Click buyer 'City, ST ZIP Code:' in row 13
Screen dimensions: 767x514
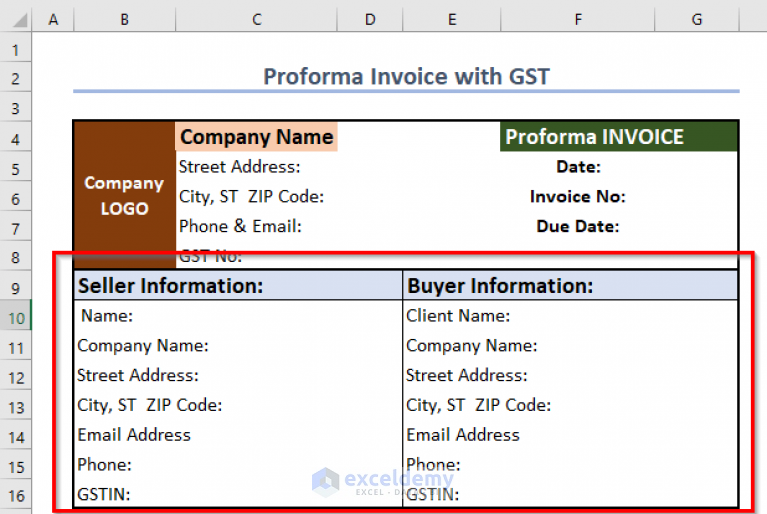570,405
